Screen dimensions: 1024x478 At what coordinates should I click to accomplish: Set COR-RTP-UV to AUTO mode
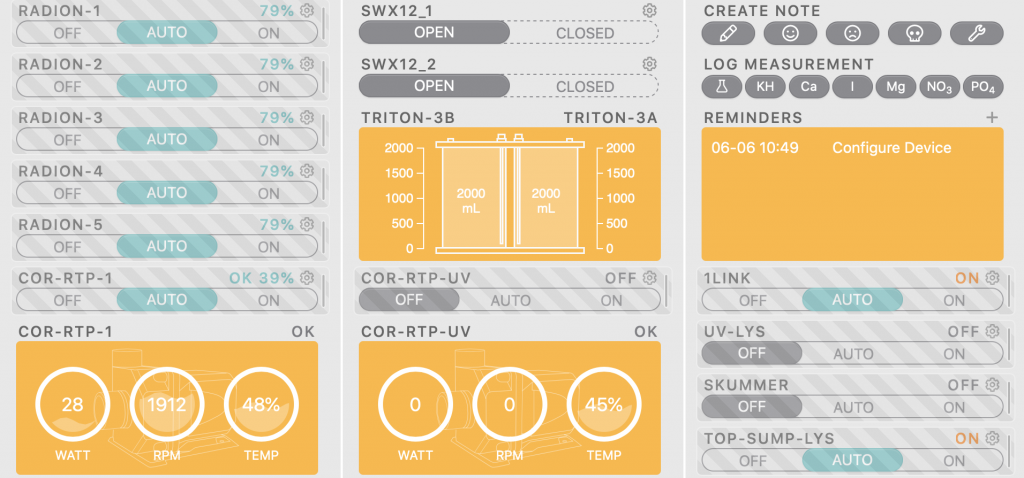pyautogui.click(x=510, y=299)
